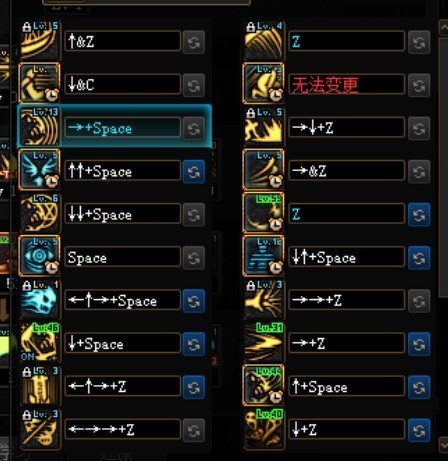Click the scrollbar down arrow
This screenshot has height=461, width=448.
[444, 443]
